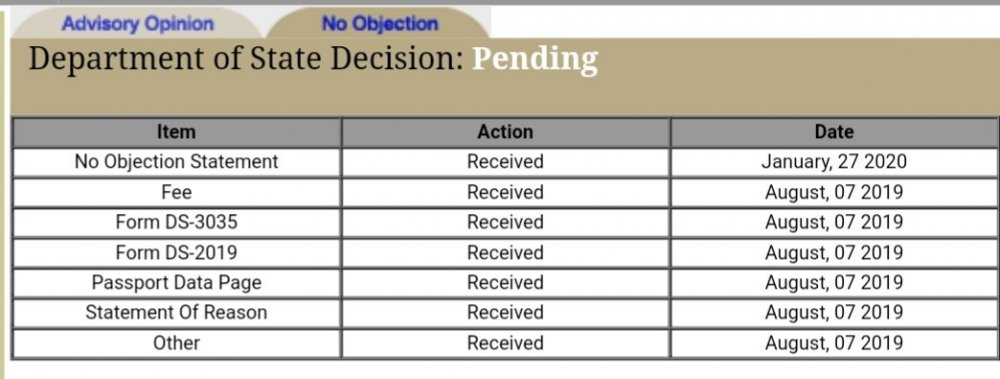Click the Date column header
The width and height of the screenshot is (1000, 379).
[x=834, y=132]
